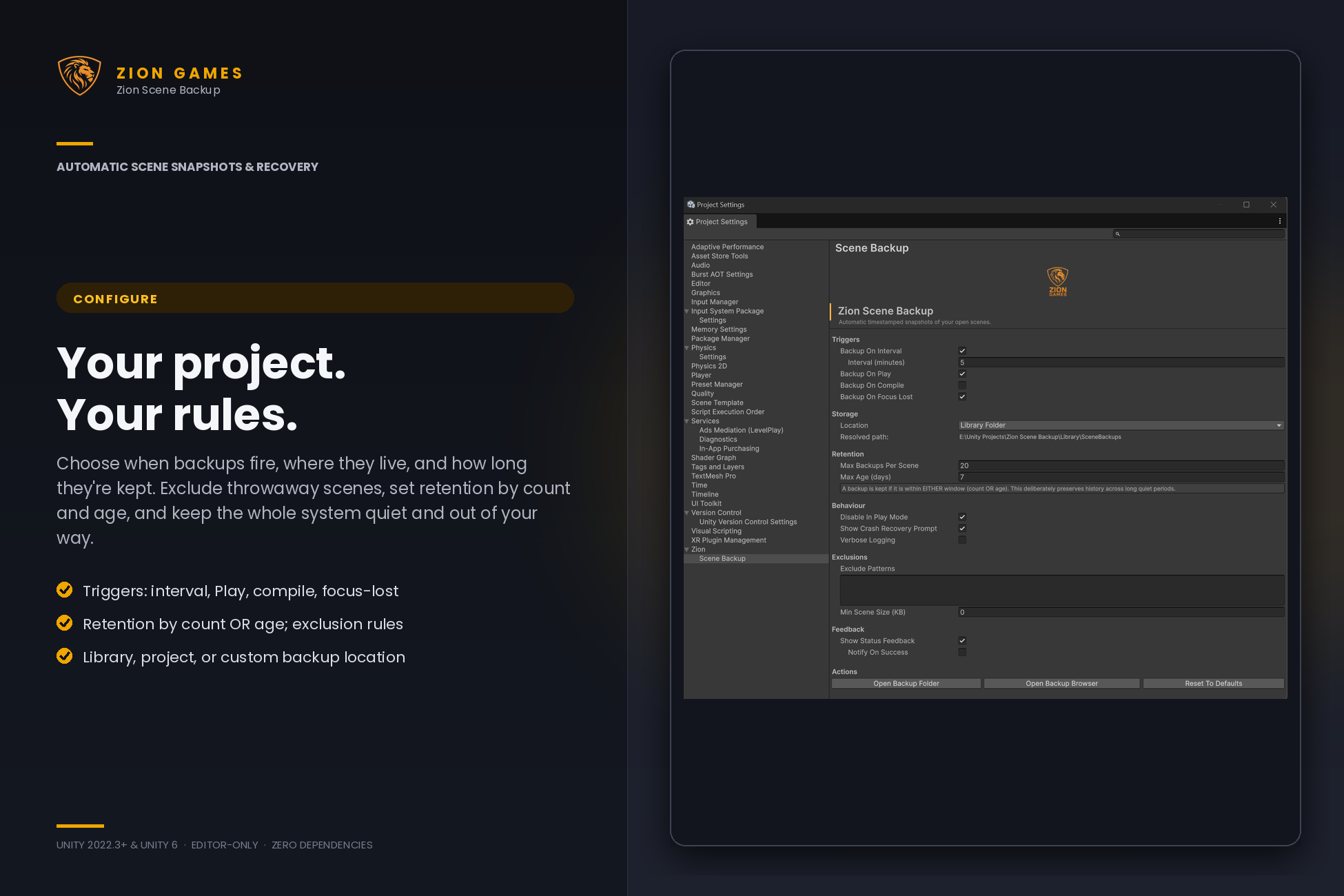The width and height of the screenshot is (1344, 896).
Task: Click the Exclude Patterns text area
Action: click(x=1061, y=591)
